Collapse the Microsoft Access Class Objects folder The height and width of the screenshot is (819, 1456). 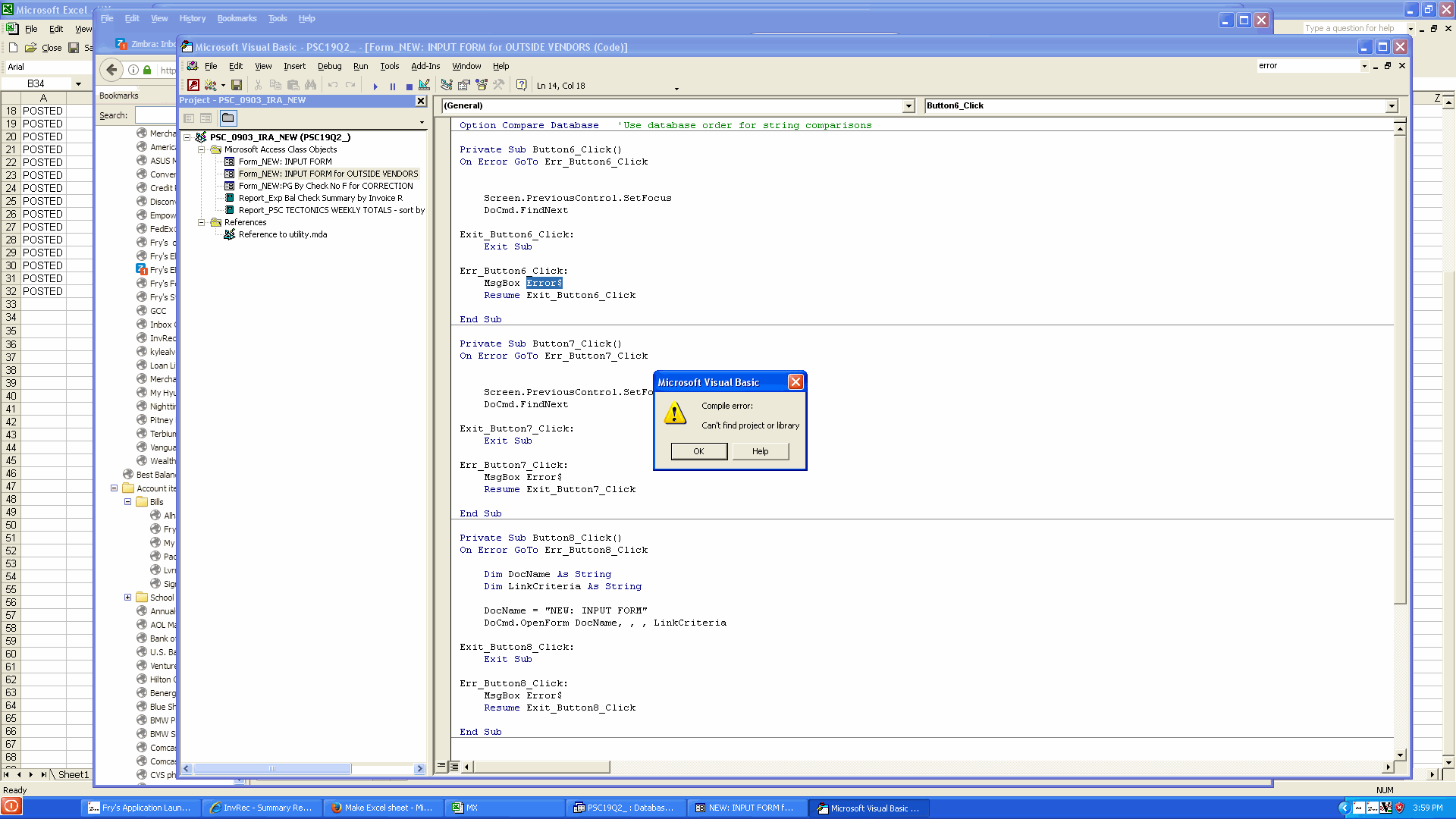point(201,149)
